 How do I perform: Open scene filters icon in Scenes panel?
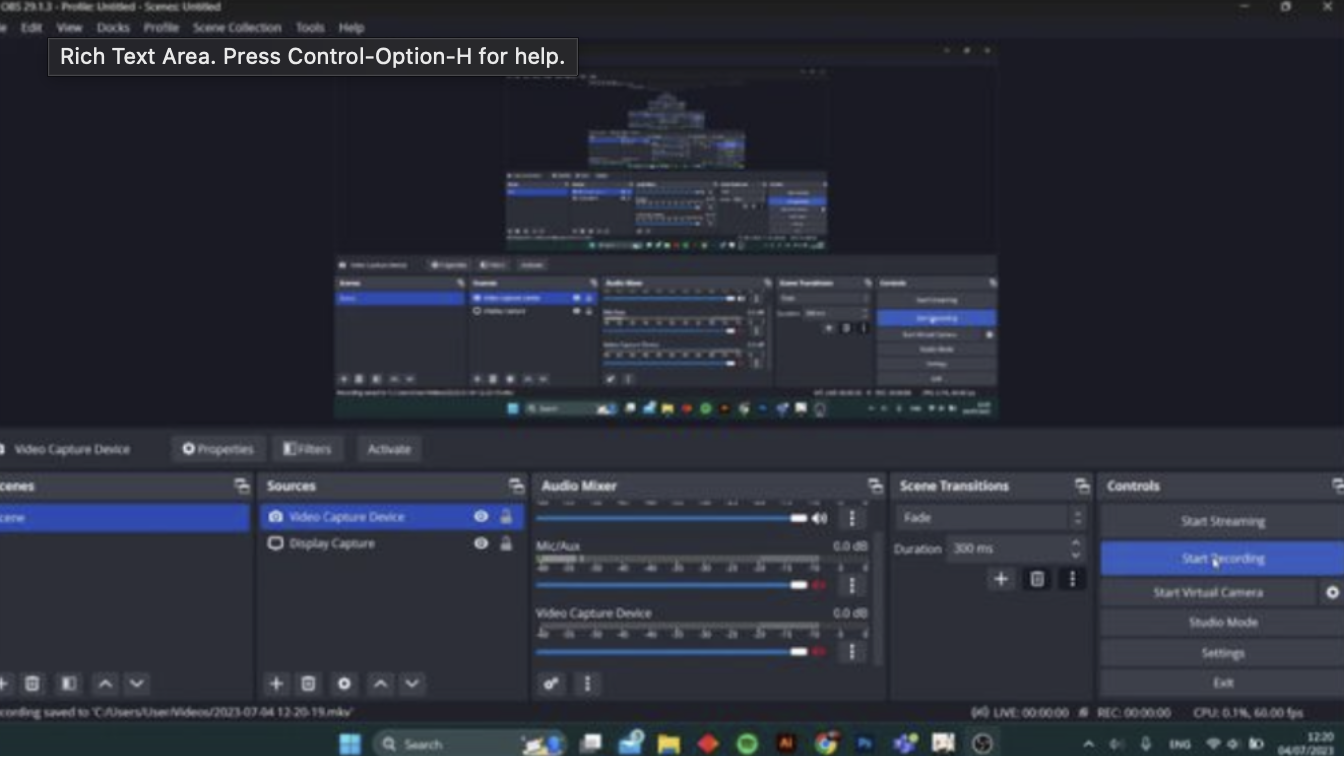[69, 684]
